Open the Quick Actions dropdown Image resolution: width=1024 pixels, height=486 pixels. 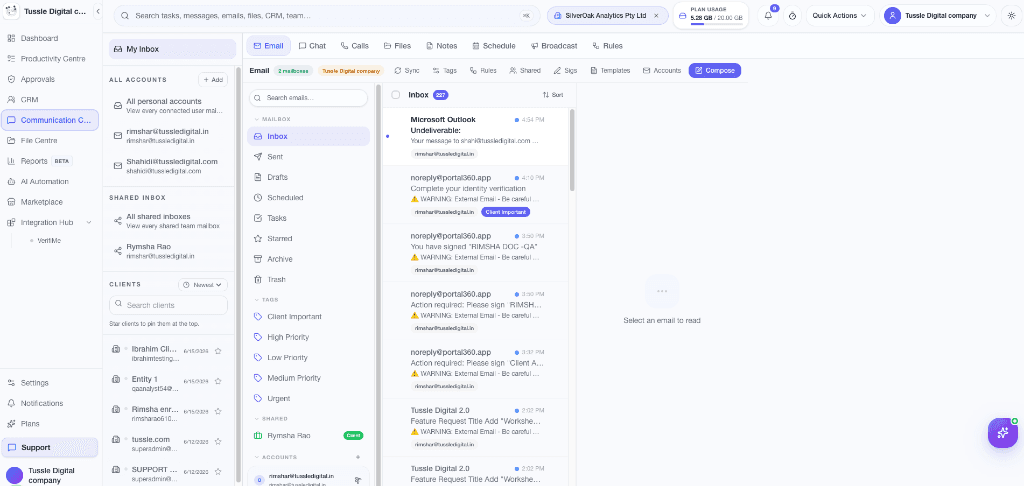tap(840, 16)
